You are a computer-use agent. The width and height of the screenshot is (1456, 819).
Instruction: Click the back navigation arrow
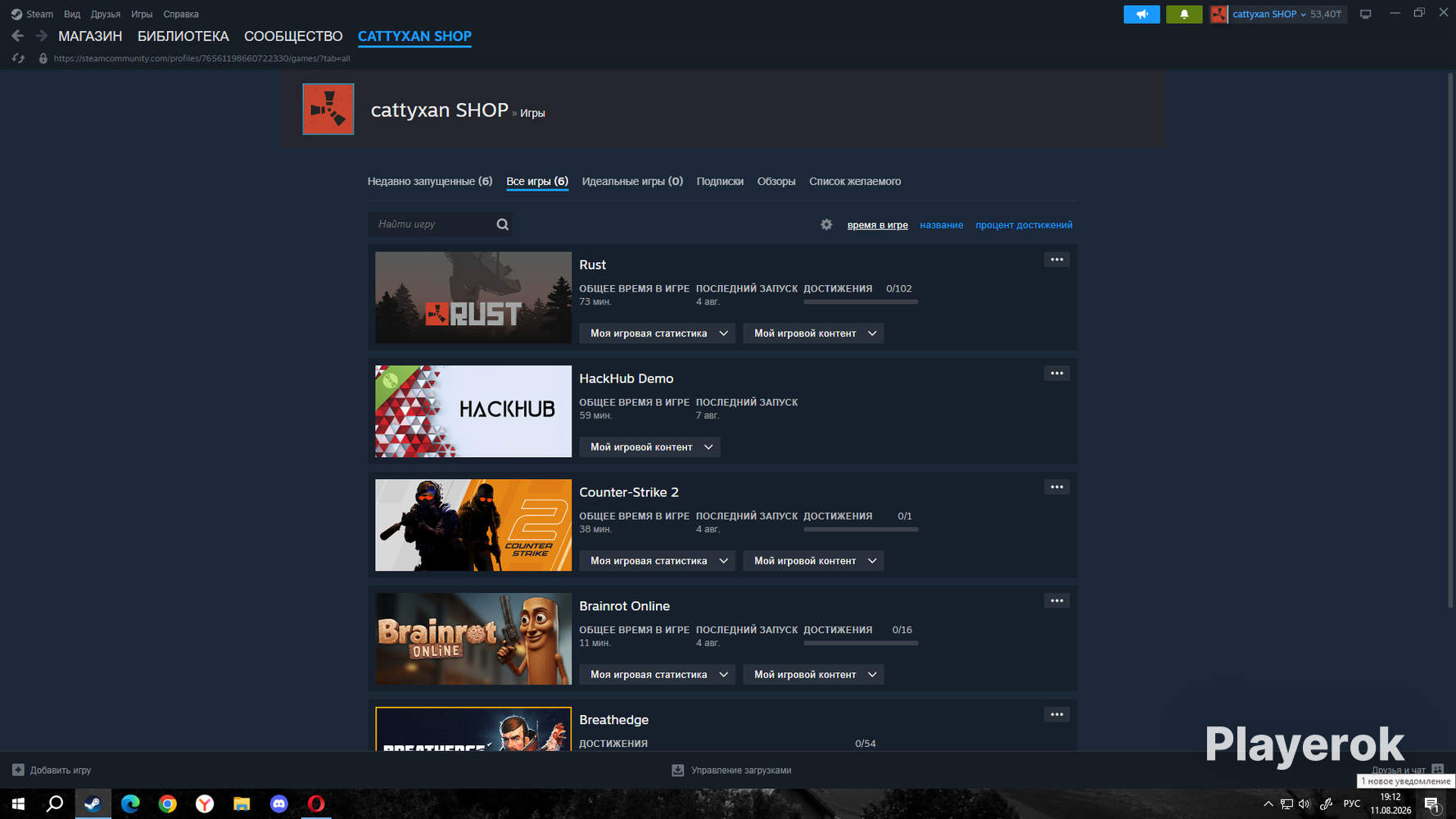pos(17,36)
